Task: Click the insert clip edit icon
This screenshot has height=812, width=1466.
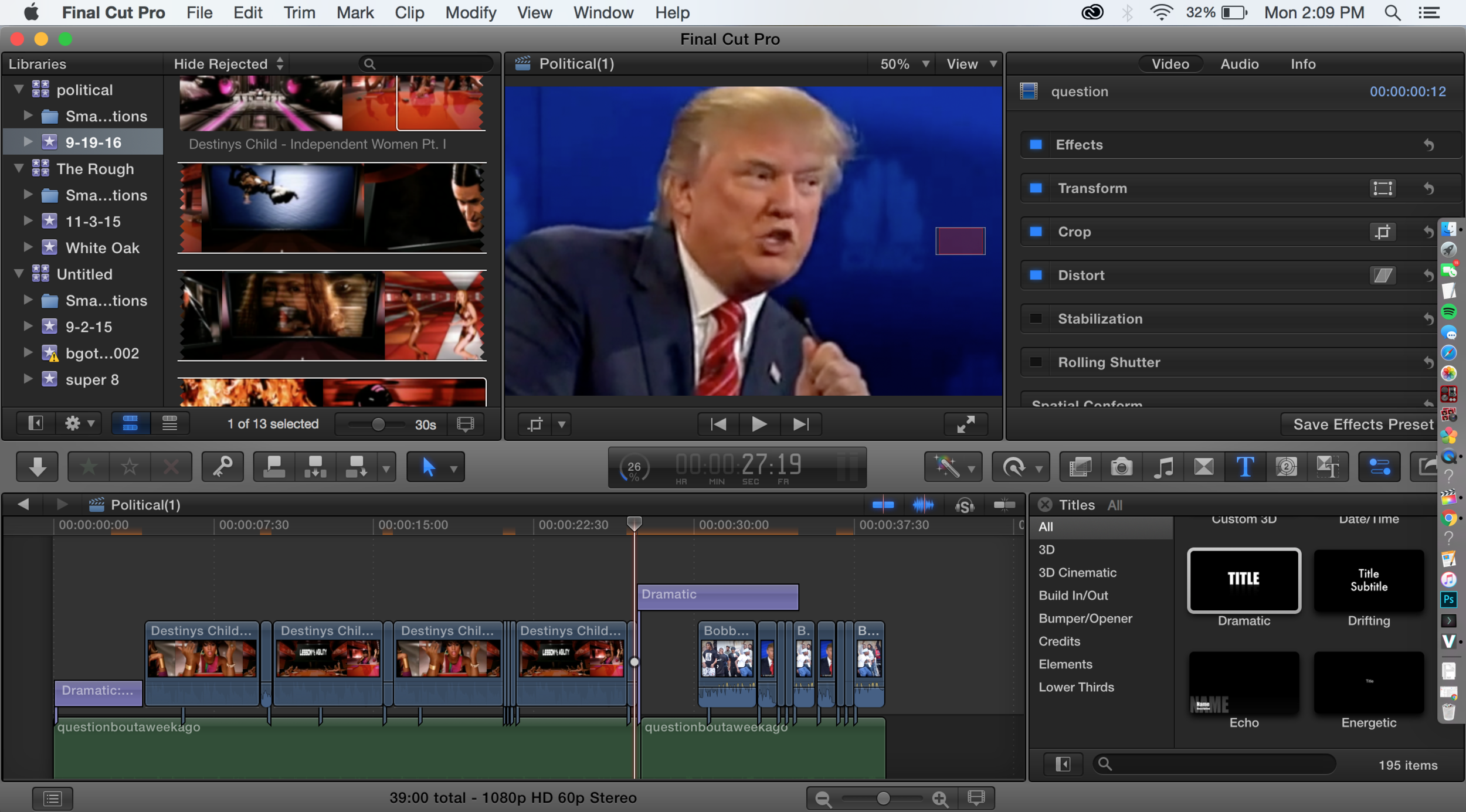Action: coord(315,467)
